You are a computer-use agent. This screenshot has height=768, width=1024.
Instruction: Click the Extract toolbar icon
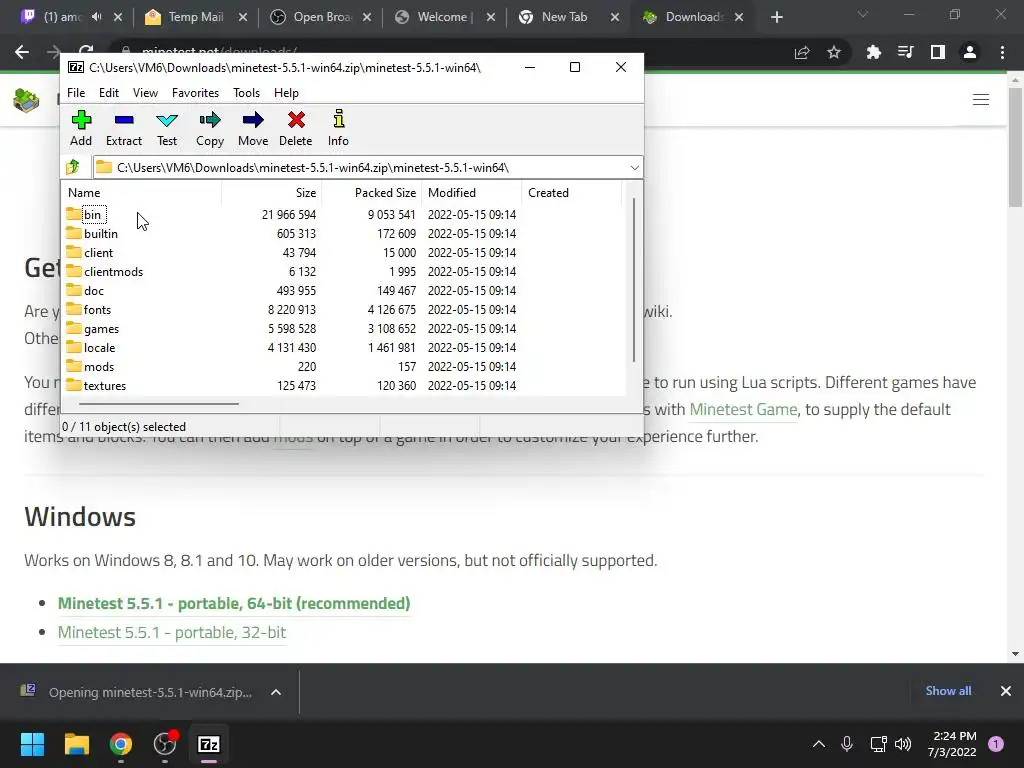point(123,120)
